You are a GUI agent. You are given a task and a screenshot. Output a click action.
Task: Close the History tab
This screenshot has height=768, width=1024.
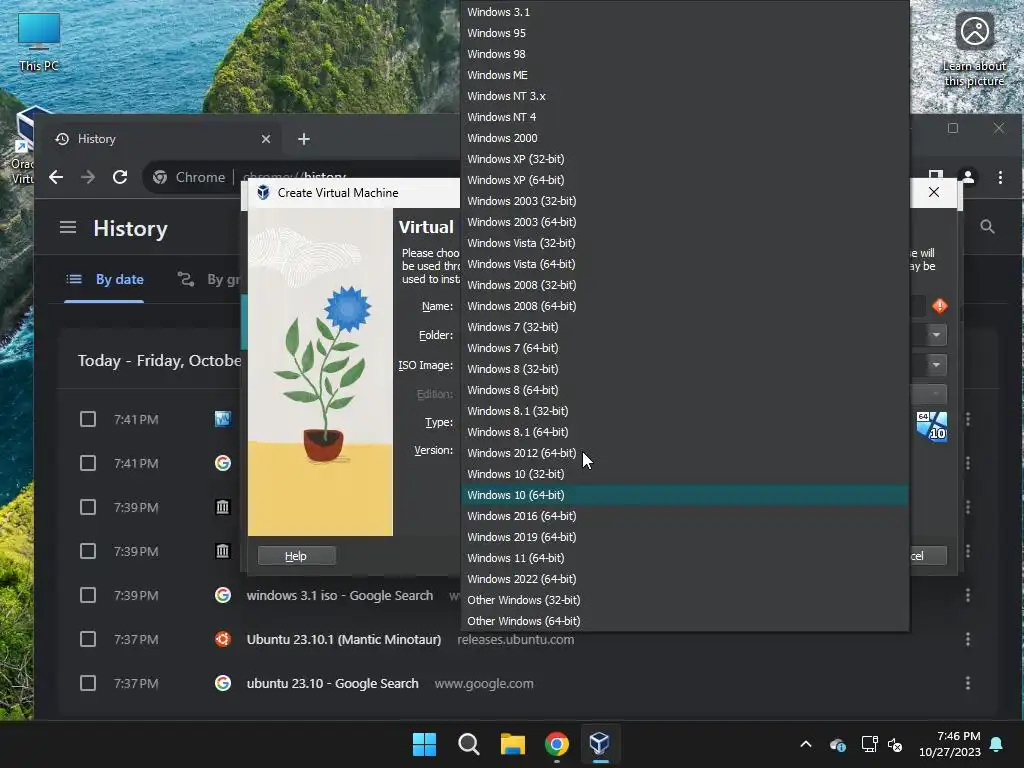point(266,139)
